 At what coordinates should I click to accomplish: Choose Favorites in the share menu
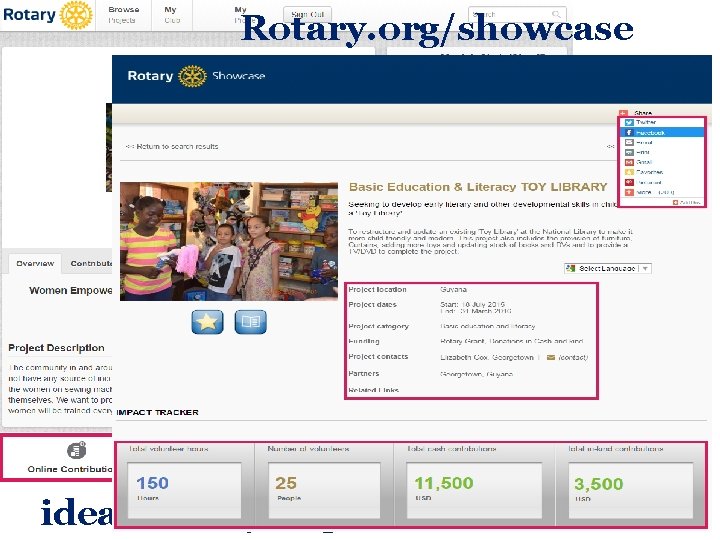click(x=663, y=172)
